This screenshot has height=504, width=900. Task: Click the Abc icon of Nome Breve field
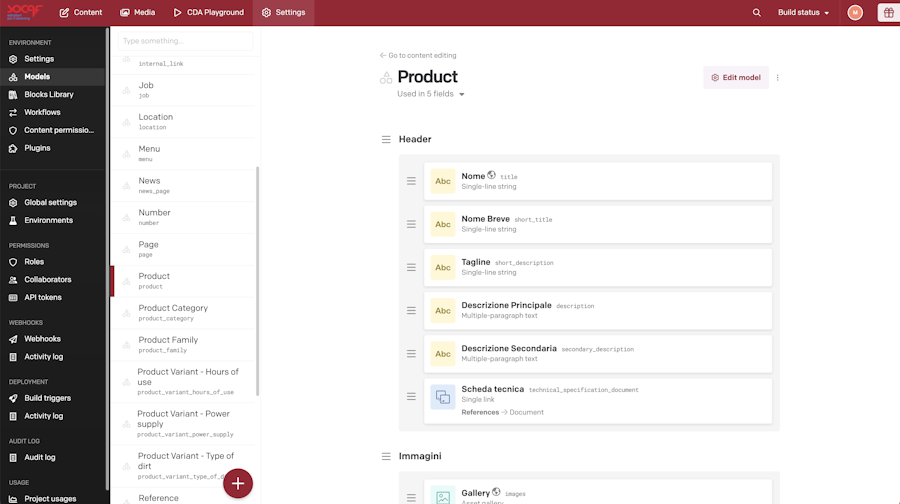(443, 224)
